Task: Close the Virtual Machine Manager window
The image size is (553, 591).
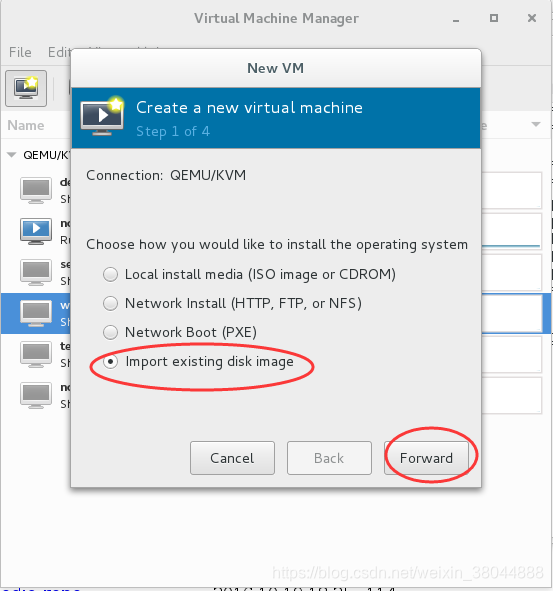Action: tap(532, 18)
